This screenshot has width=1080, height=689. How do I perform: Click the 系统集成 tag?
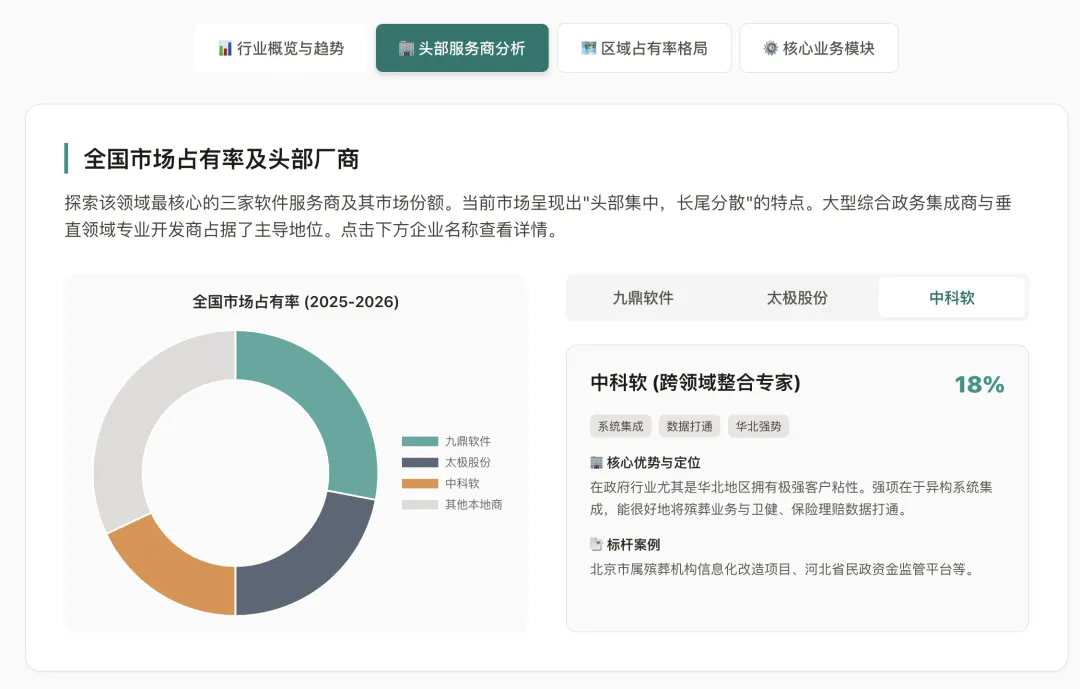point(621,426)
